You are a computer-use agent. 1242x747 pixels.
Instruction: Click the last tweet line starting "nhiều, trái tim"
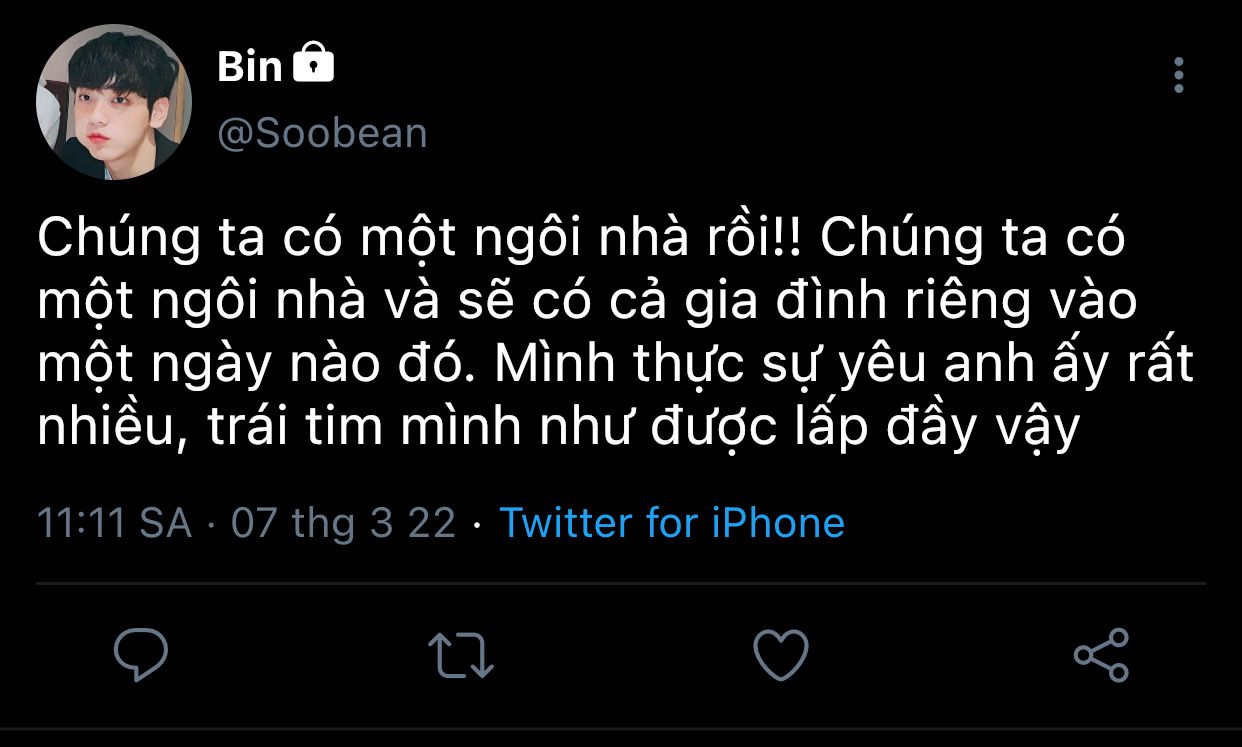pyautogui.click(x=559, y=427)
